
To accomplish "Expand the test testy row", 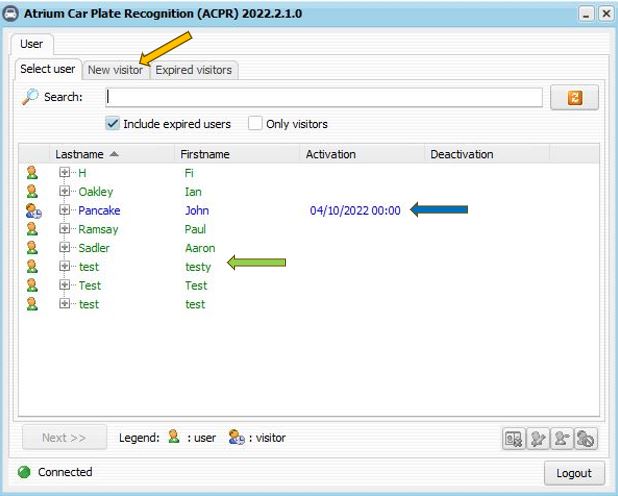I will point(65,266).
